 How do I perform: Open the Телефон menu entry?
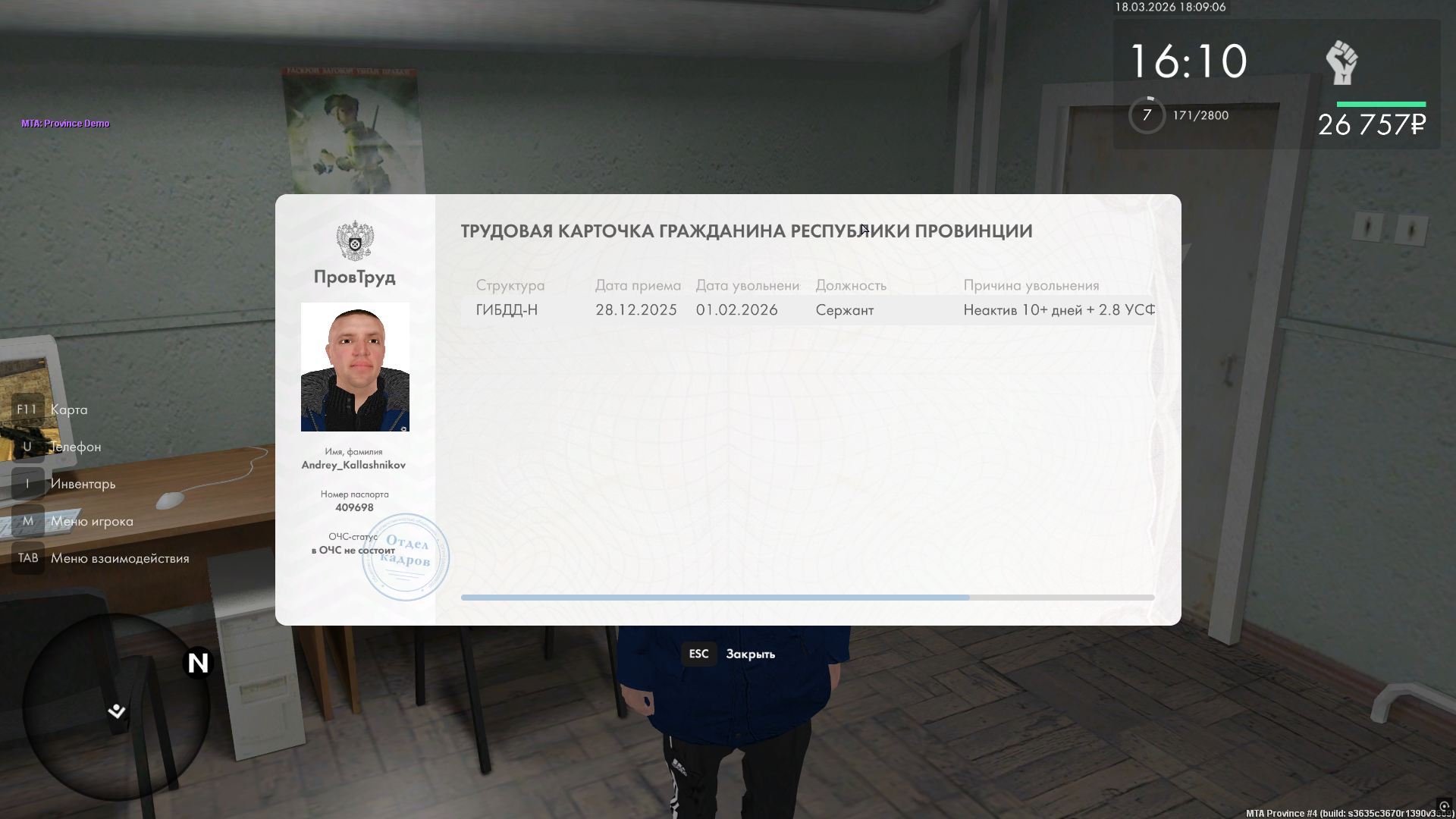pos(75,447)
